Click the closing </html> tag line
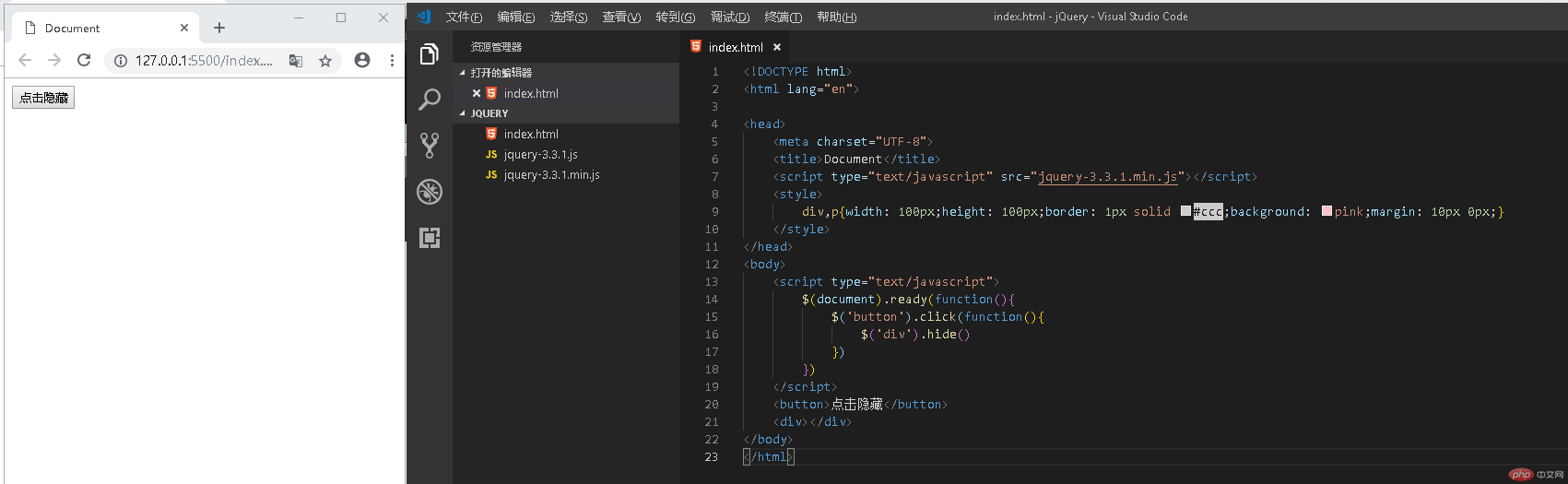The width and height of the screenshot is (1568, 484). pos(769,456)
